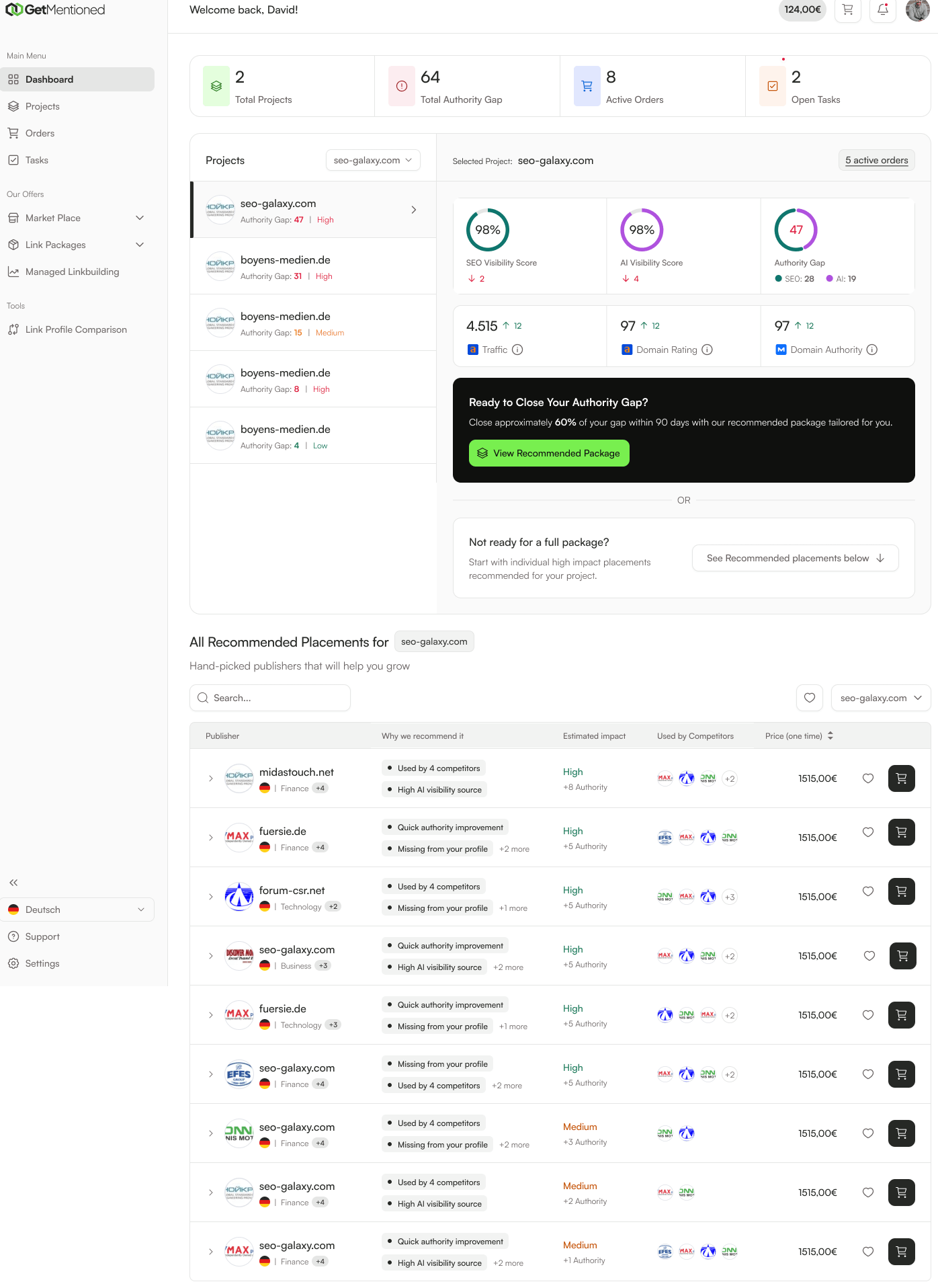Open Settings in the sidebar
This screenshot has width=938, height=1288.
[77, 963]
